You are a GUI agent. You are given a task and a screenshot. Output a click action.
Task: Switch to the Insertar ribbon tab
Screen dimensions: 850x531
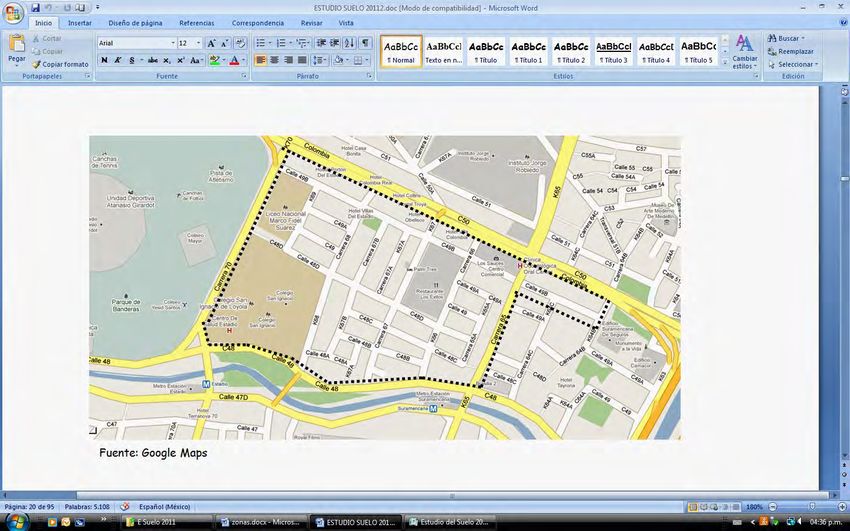click(79, 22)
